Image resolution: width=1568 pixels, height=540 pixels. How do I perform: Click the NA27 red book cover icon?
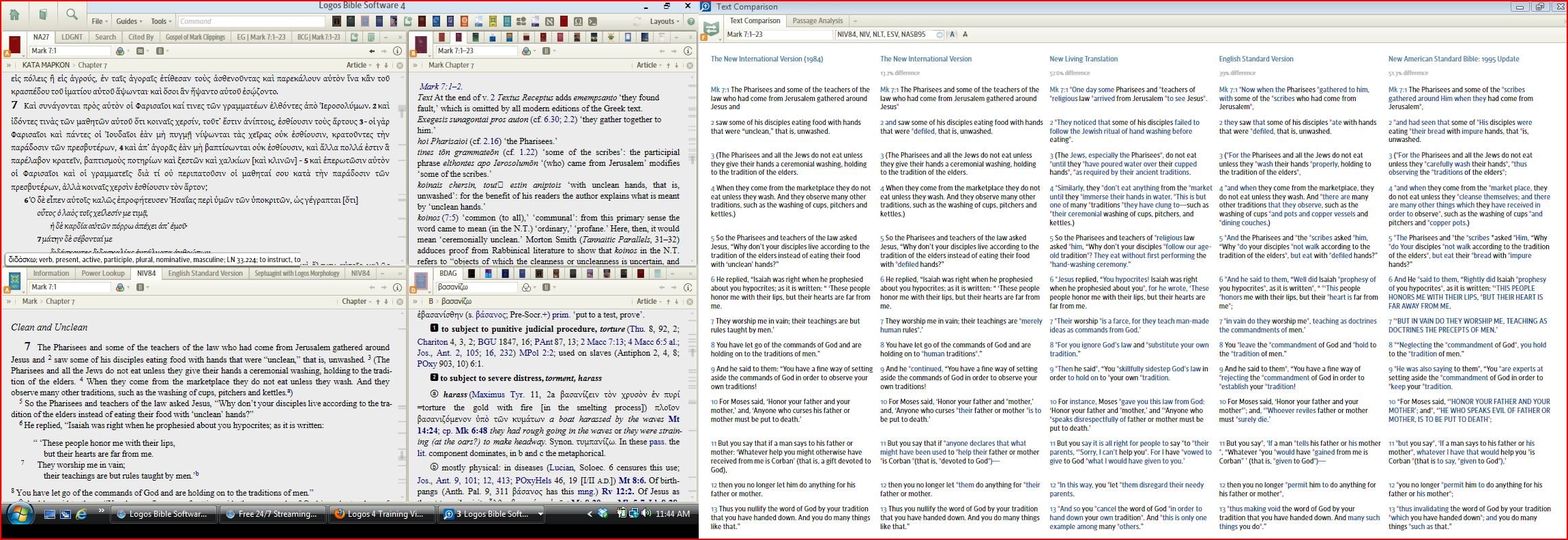(x=14, y=45)
